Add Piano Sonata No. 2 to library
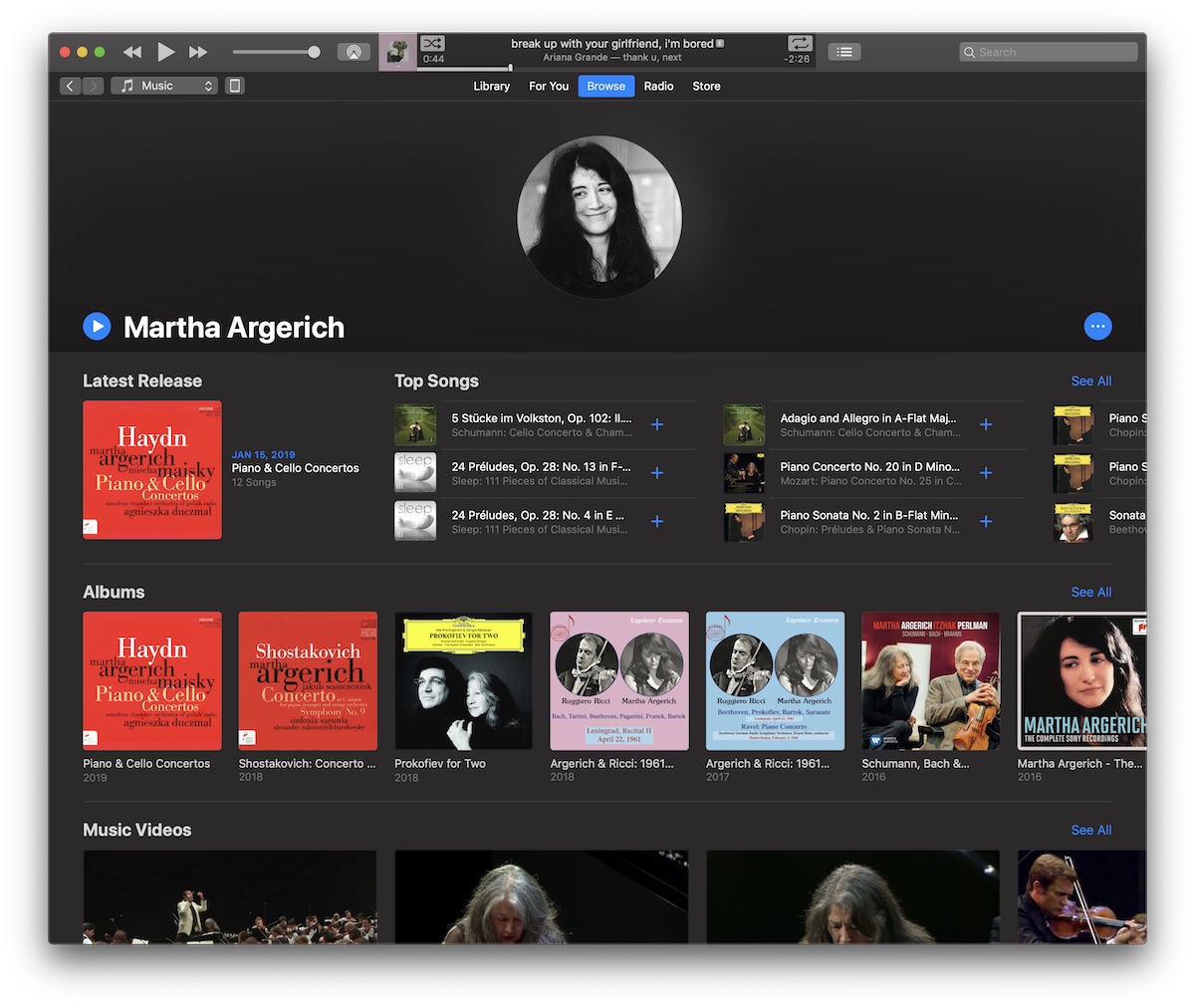The width and height of the screenshot is (1195, 1008). point(986,522)
